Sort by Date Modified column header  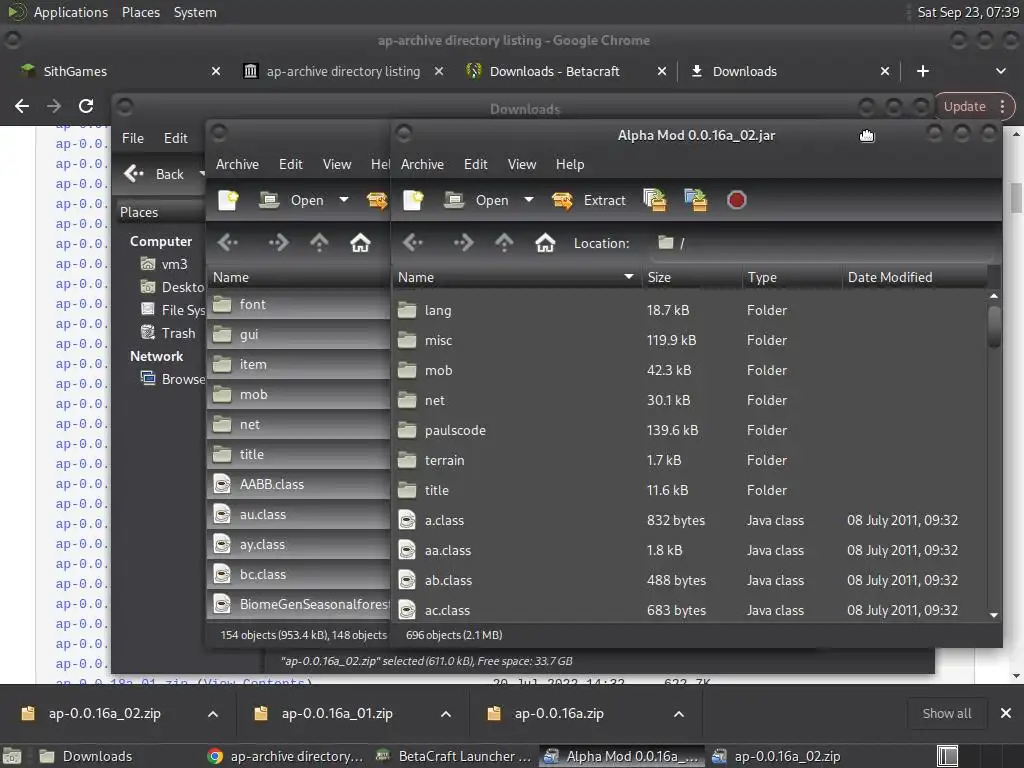click(914, 278)
